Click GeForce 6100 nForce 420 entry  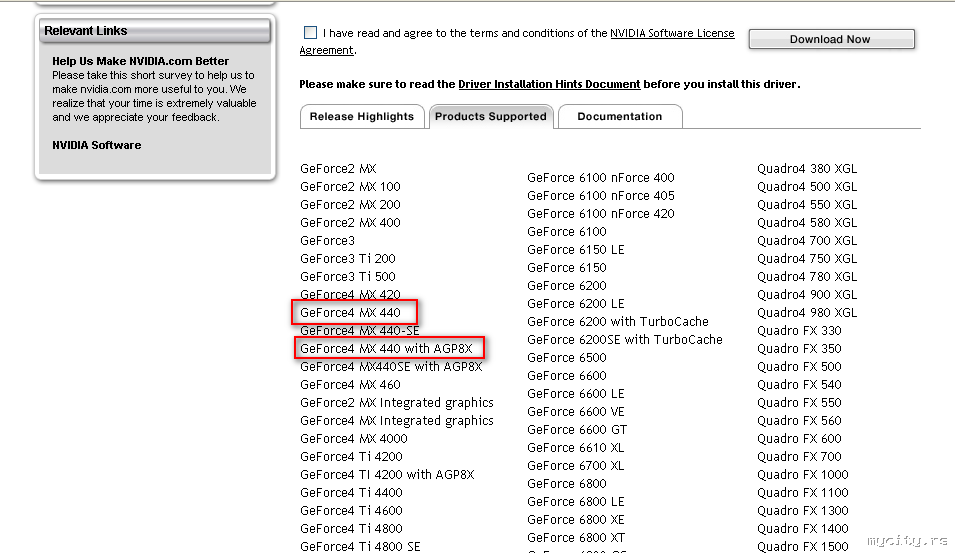coord(601,213)
